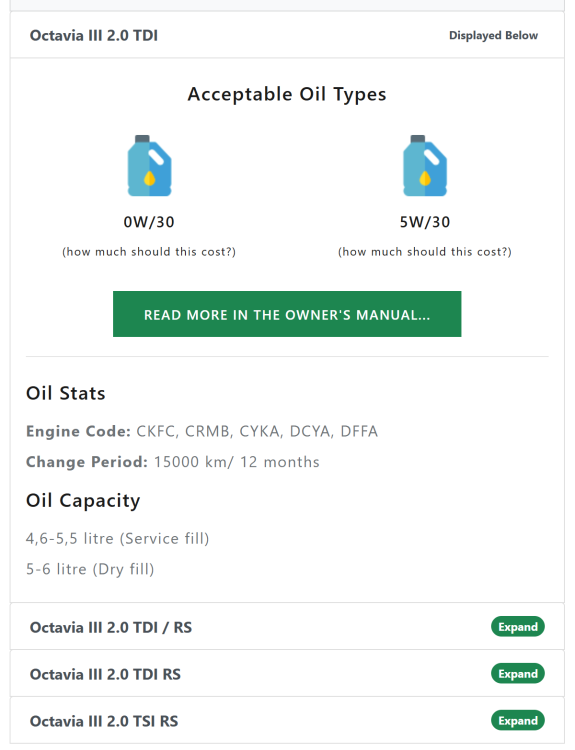Click the Acceptable Oil Types heading
The width and height of the screenshot is (575, 750).
tap(287, 94)
